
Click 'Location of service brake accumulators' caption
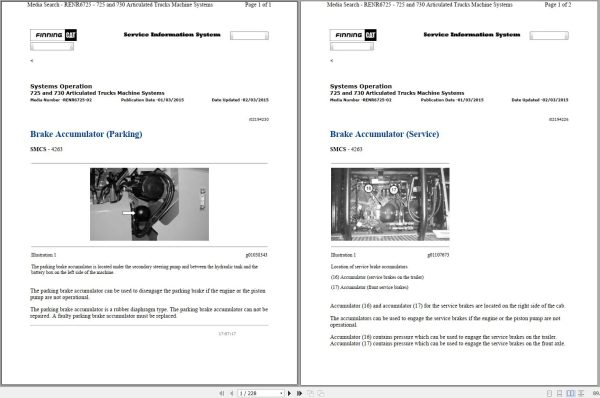coord(369,267)
